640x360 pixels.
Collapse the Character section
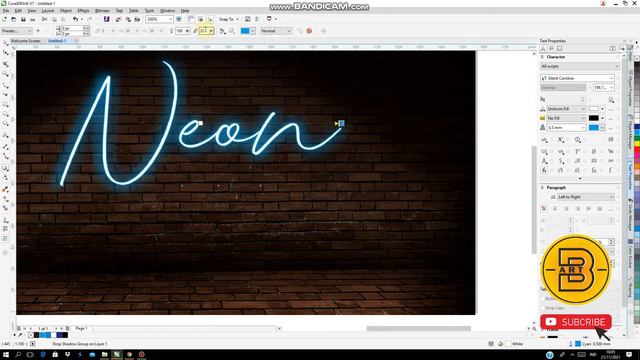542,57
